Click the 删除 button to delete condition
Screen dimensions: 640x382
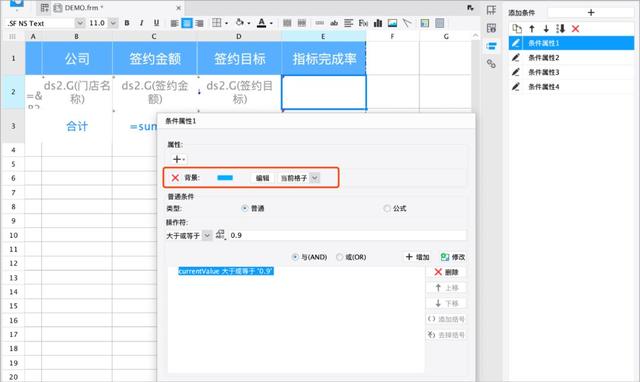(x=446, y=272)
